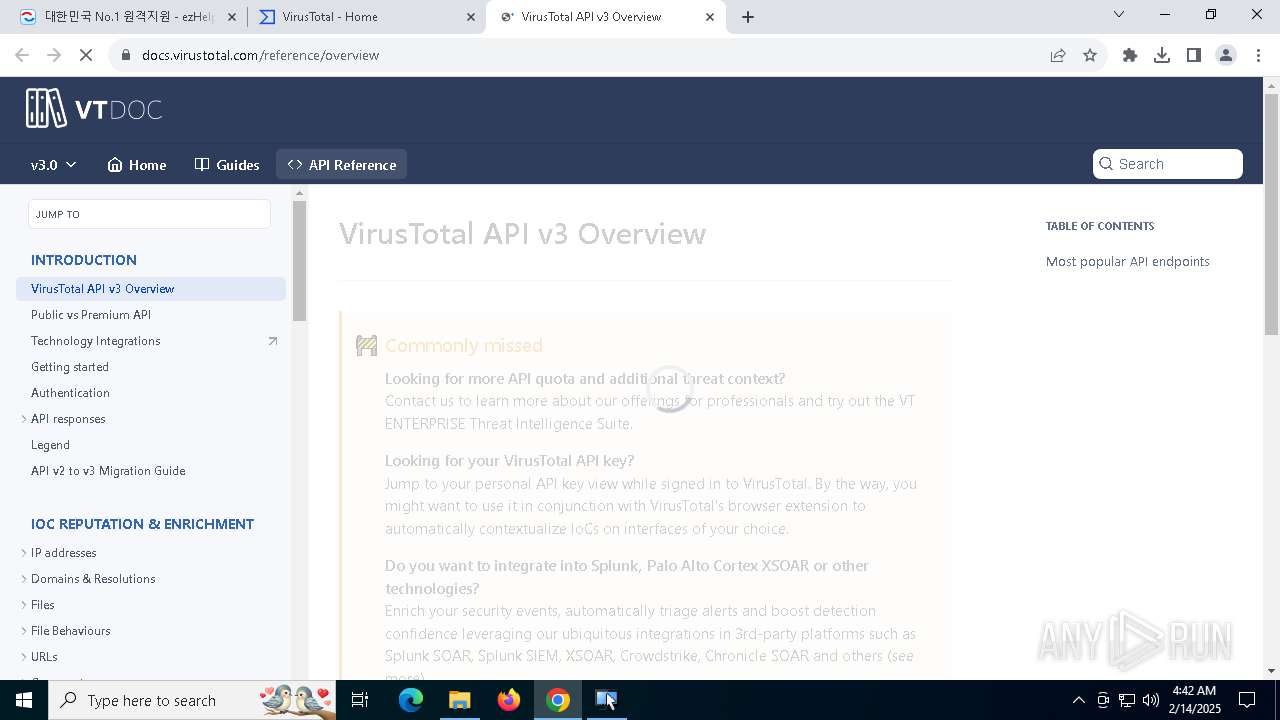Toggle Chrome side panel

click(1194, 55)
